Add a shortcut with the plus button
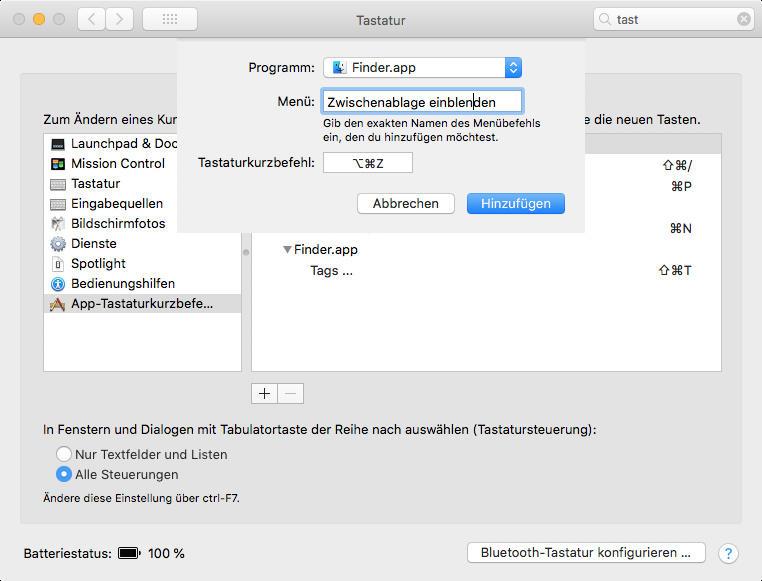This screenshot has width=762, height=581. 264,393
